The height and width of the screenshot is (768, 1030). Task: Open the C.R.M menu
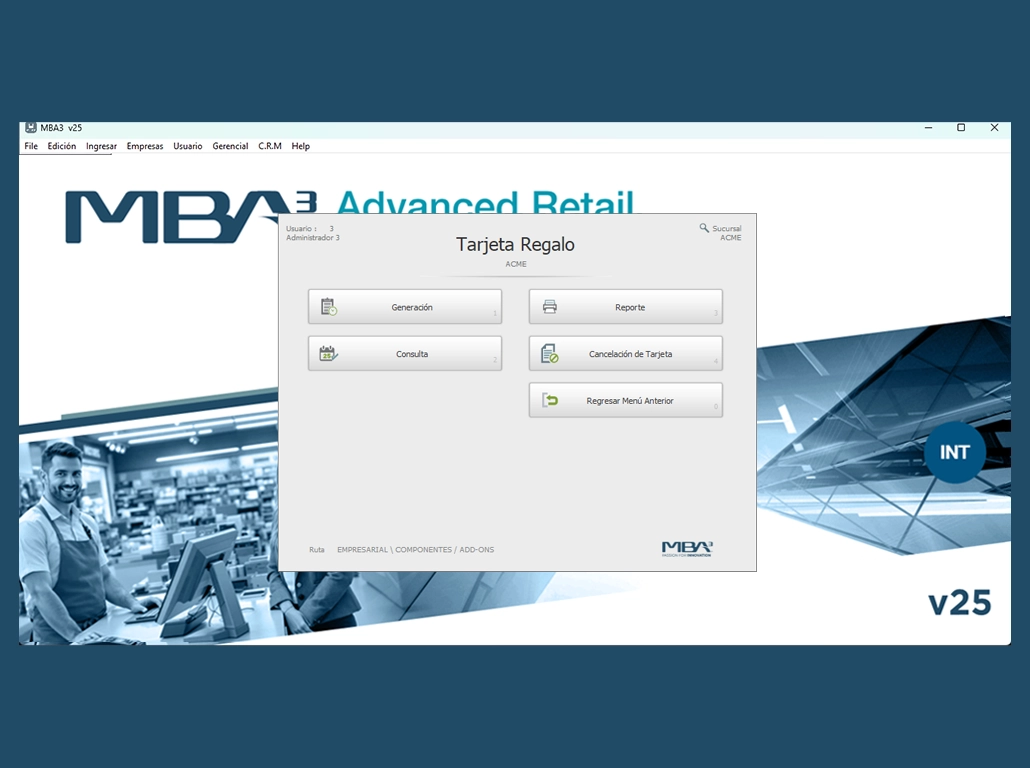(x=270, y=146)
